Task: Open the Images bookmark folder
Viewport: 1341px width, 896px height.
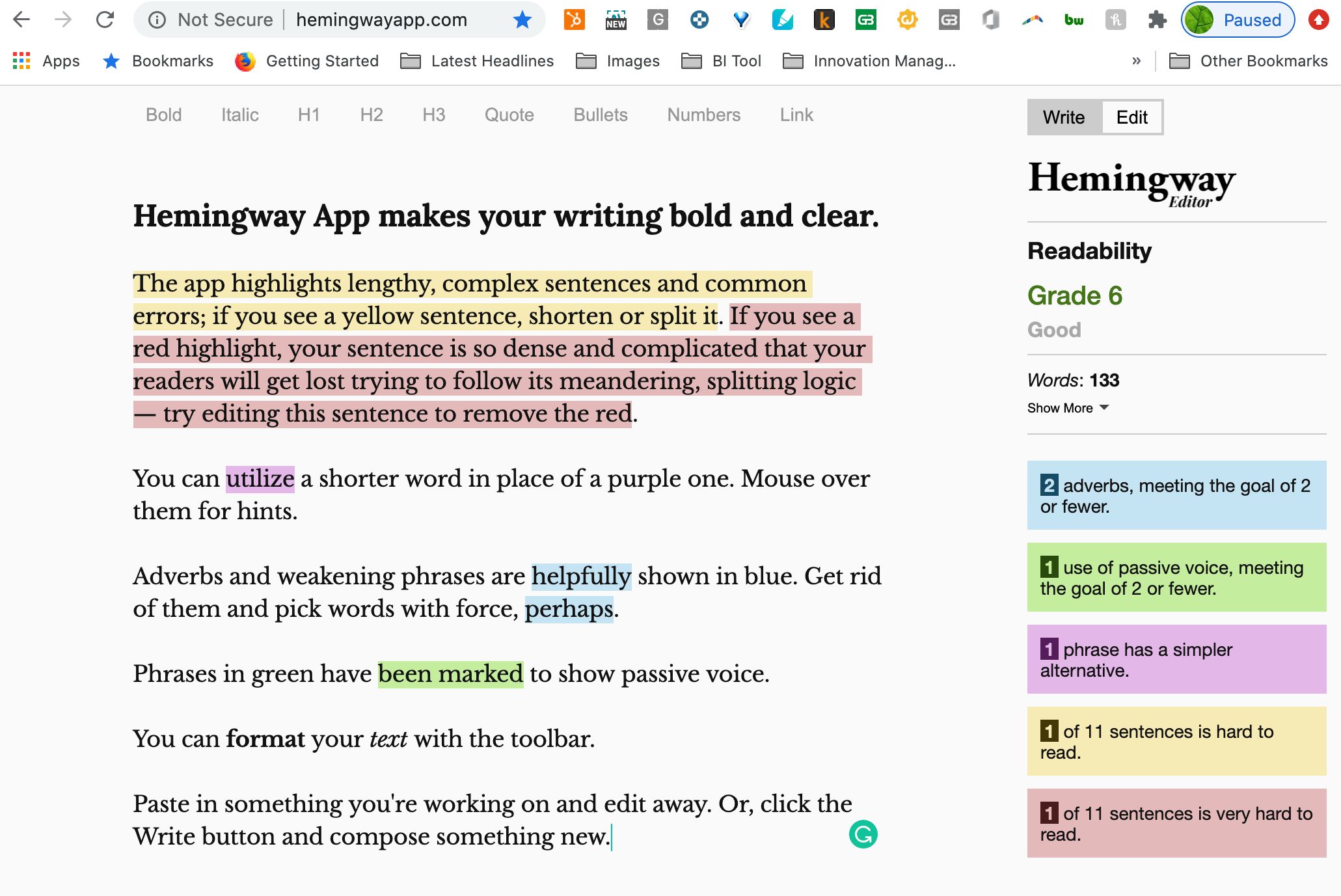Action: [618, 61]
